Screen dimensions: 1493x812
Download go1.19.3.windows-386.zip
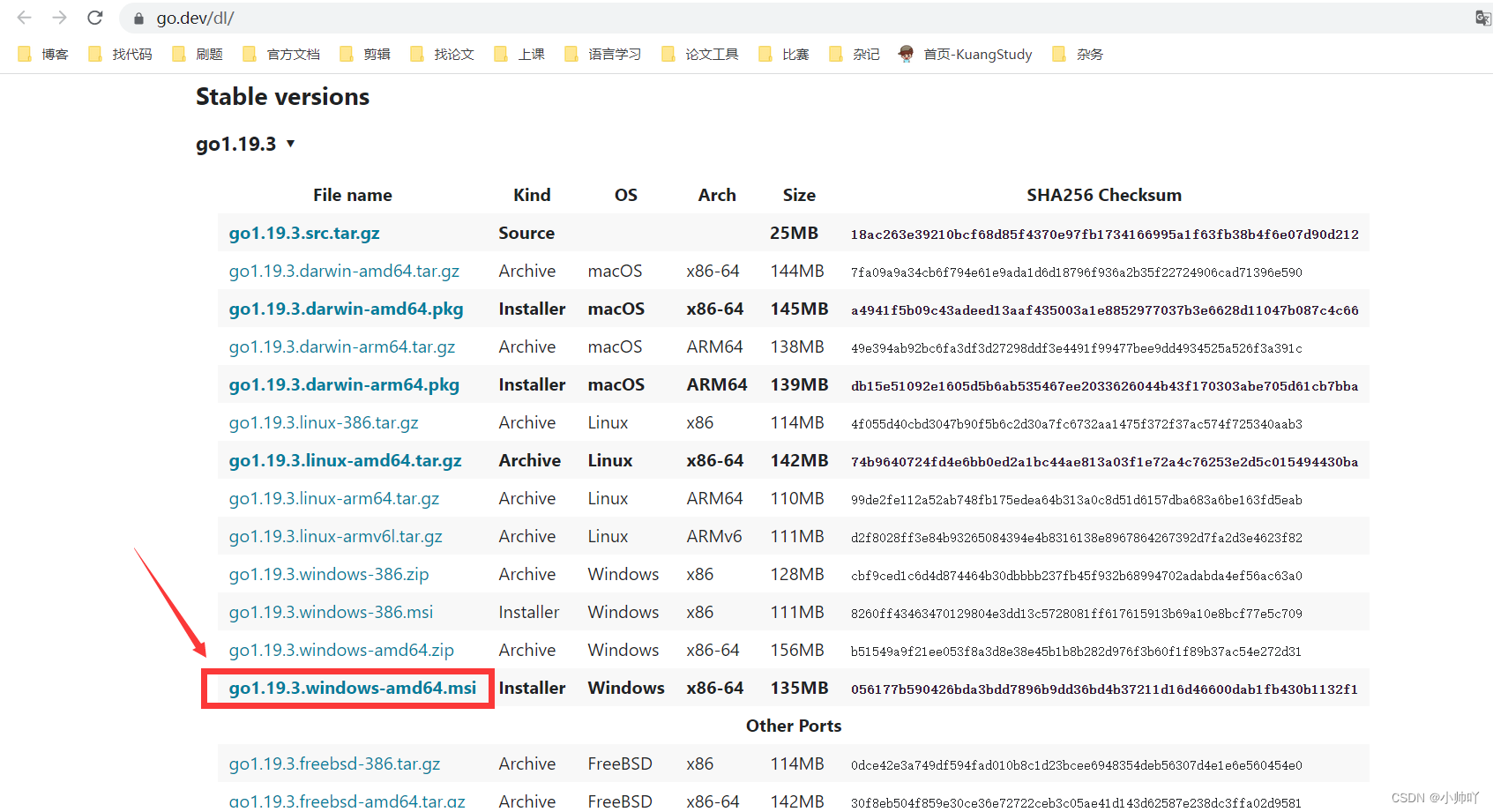329,574
